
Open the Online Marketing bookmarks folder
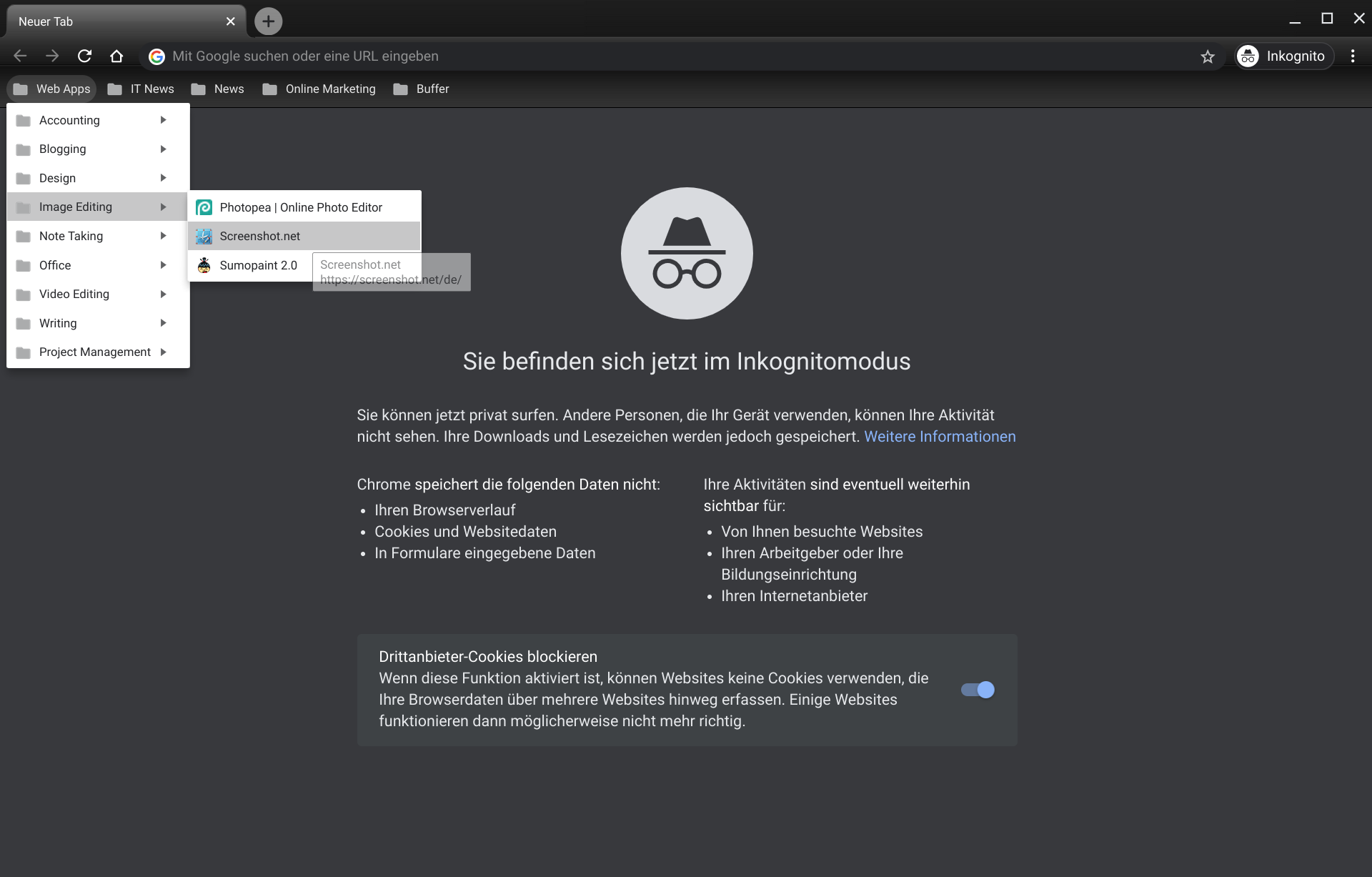319,89
